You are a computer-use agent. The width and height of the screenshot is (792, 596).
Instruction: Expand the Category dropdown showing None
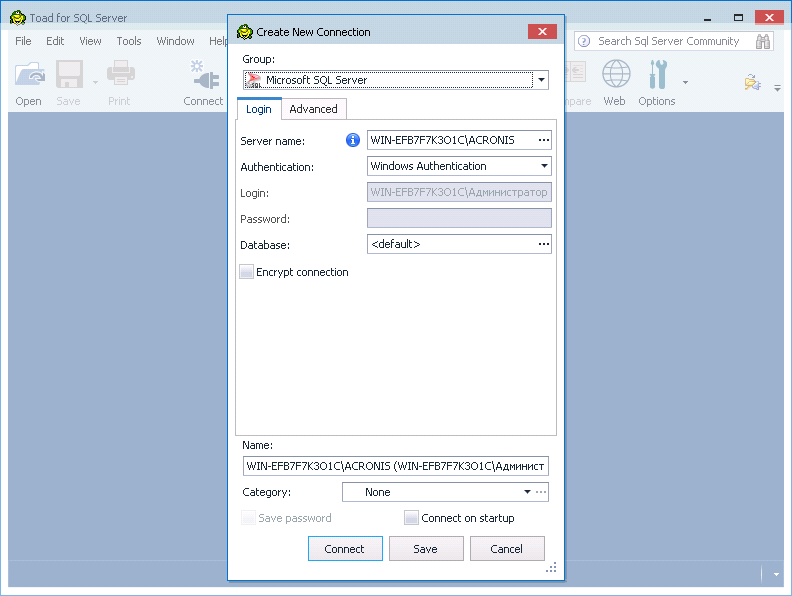click(x=527, y=492)
